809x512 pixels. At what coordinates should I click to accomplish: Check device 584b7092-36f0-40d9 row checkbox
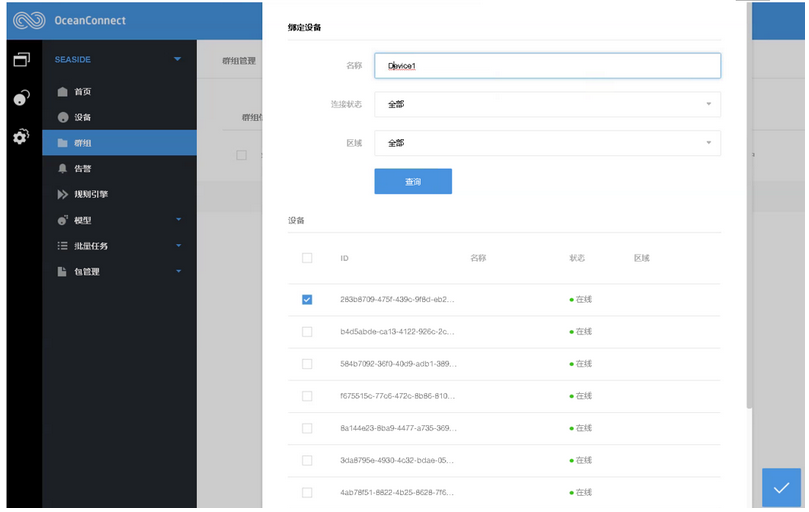coord(307,364)
